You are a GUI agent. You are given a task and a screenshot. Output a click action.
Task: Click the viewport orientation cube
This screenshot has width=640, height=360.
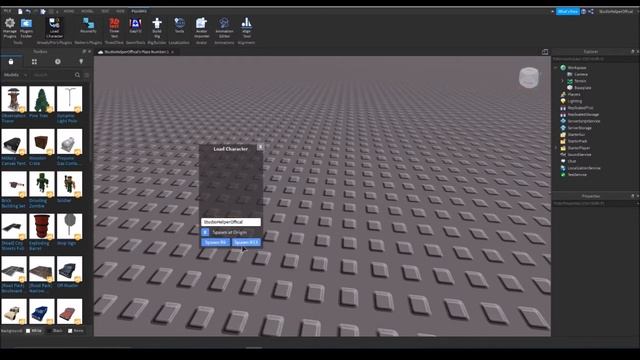point(529,78)
